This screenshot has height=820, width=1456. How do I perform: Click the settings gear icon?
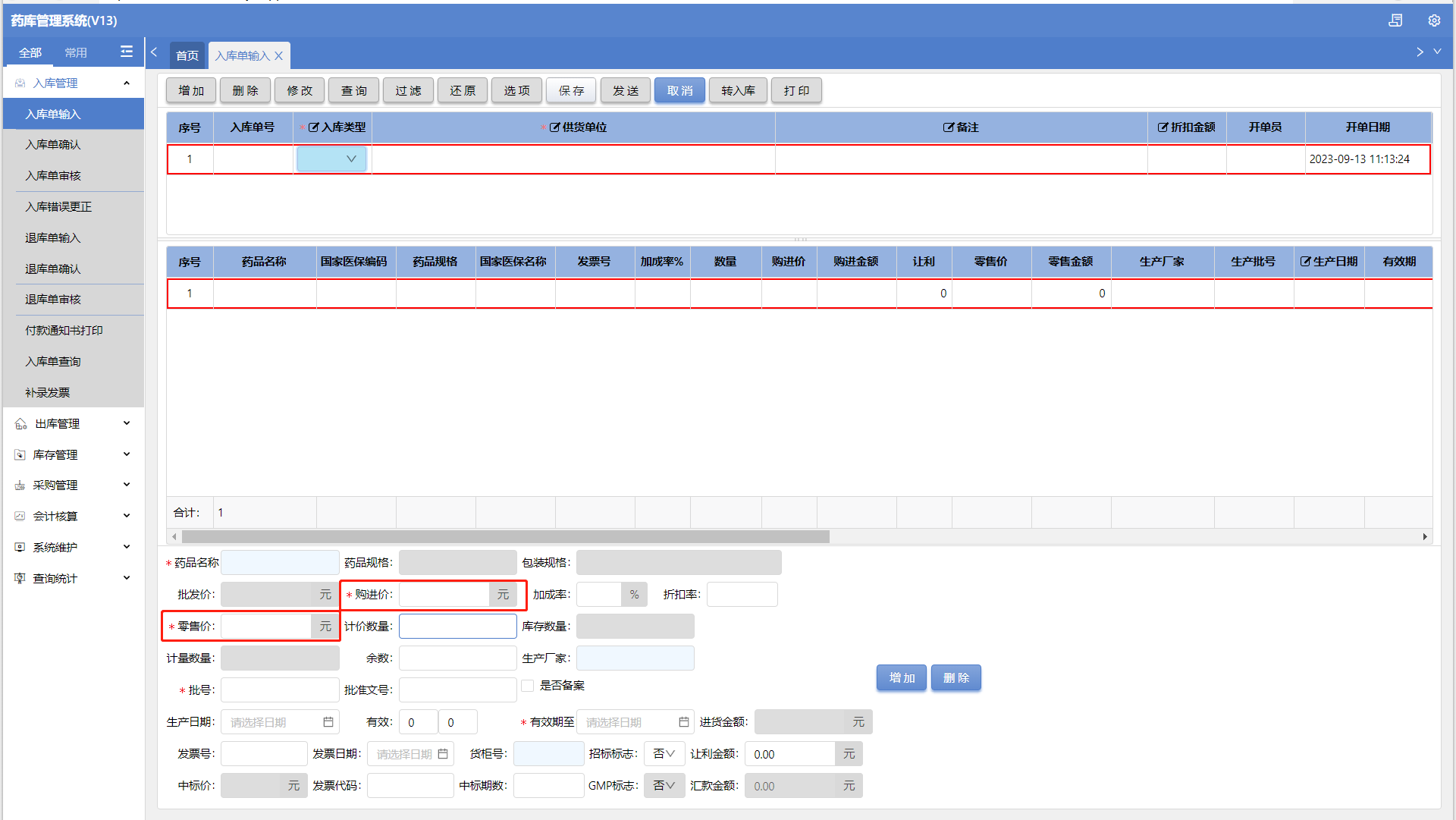tap(1434, 20)
